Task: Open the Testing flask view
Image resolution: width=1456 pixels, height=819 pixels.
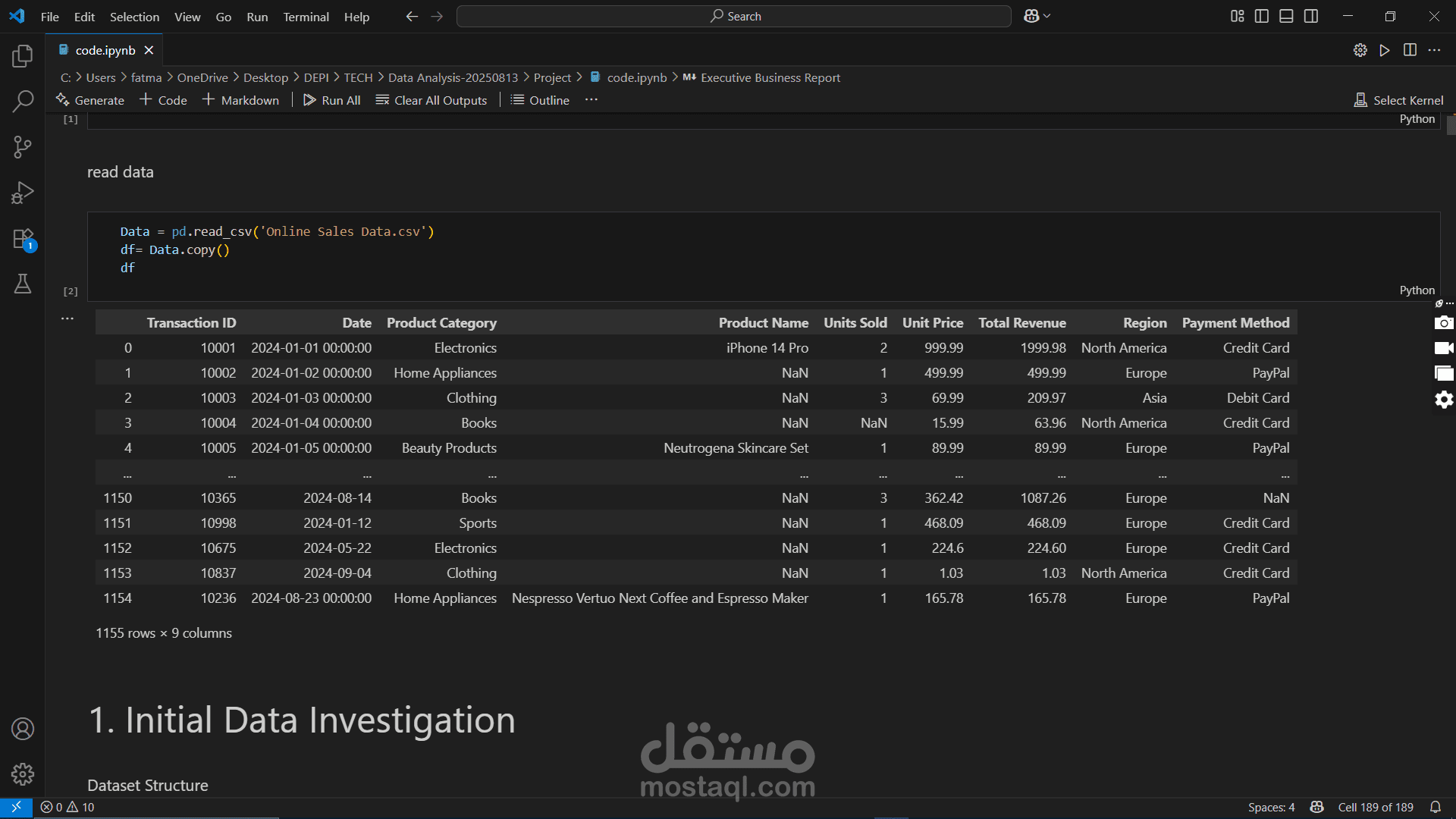Action: pos(23,284)
